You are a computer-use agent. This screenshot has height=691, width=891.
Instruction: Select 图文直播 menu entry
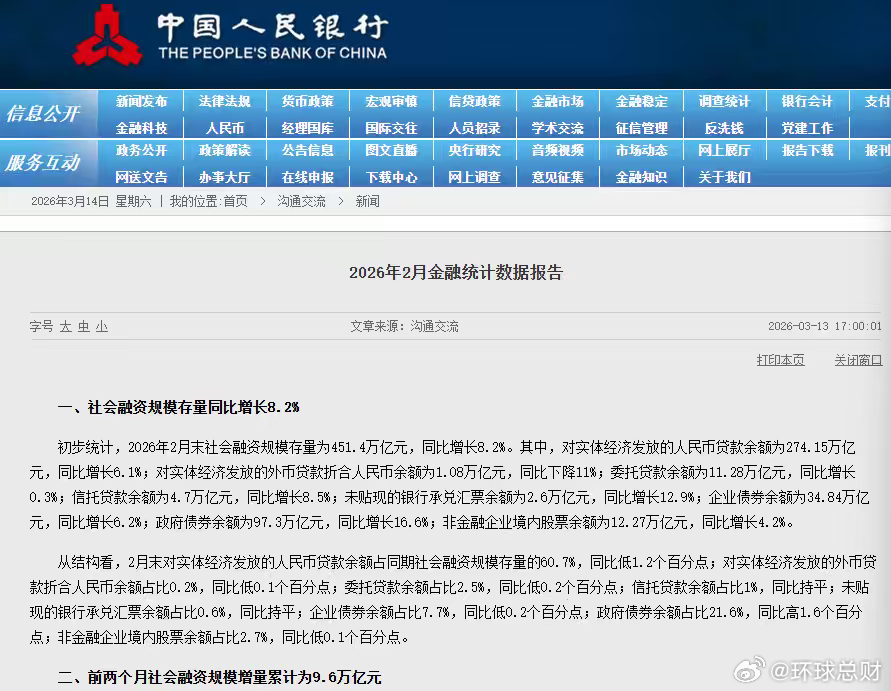[391, 151]
